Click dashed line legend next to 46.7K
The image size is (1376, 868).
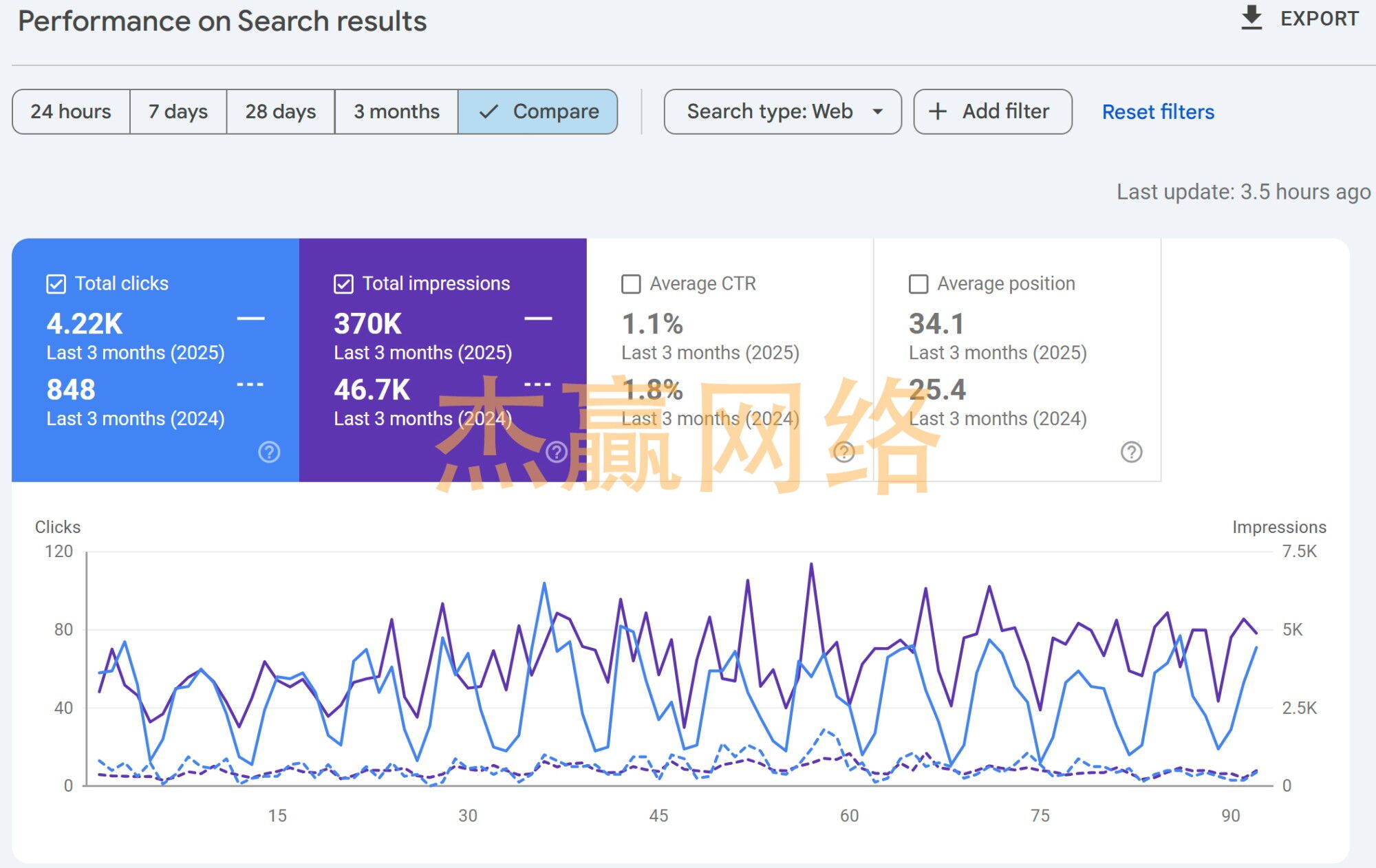[537, 384]
